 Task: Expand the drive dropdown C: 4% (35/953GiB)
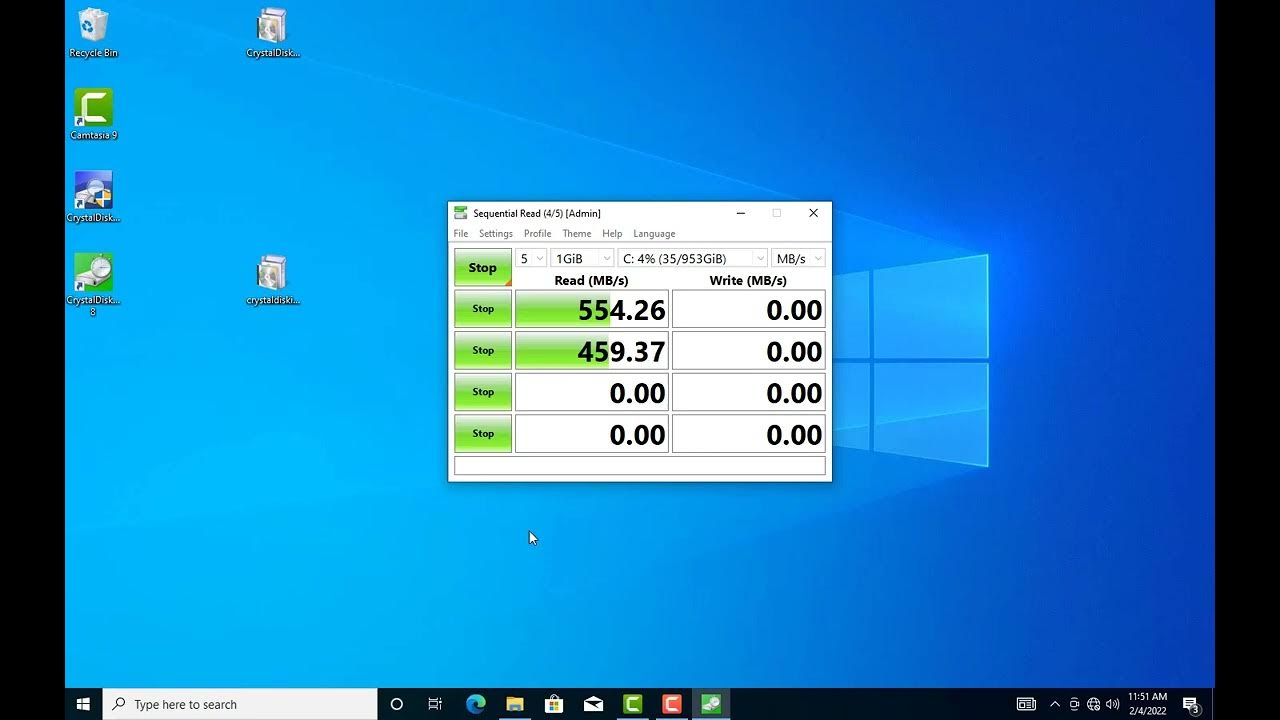693,258
